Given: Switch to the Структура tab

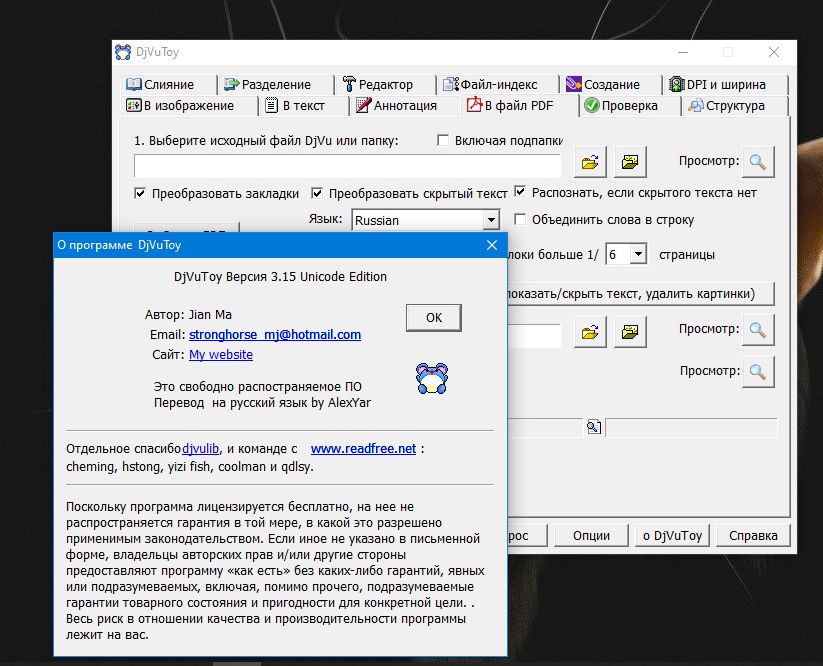Looking at the screenshot, I should (x=735, y=105).
